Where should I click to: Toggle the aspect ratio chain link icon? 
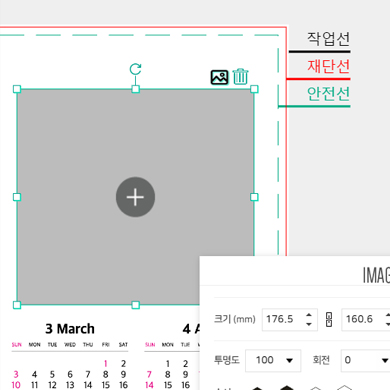click(329, 319)
